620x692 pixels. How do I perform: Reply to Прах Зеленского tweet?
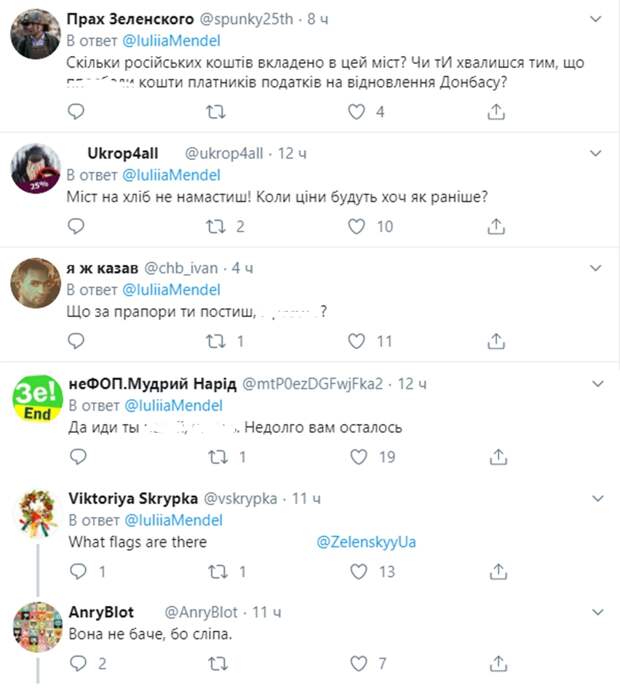pyautogui.click(x=76, y=112)
